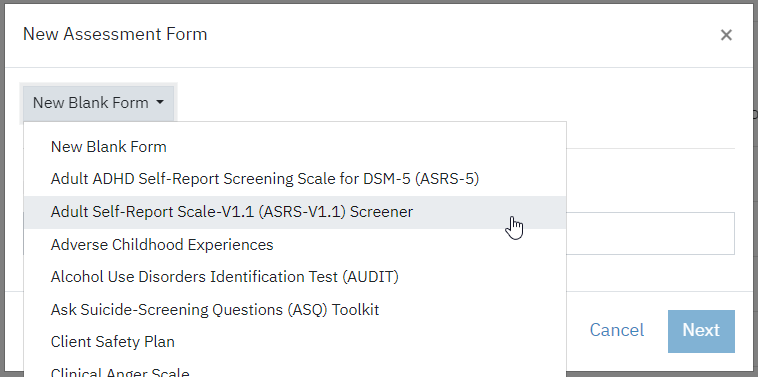Click the highlighted ASRS-V1.1 row under the cursor
Screen dimensions: 758x377
(295, 212)
